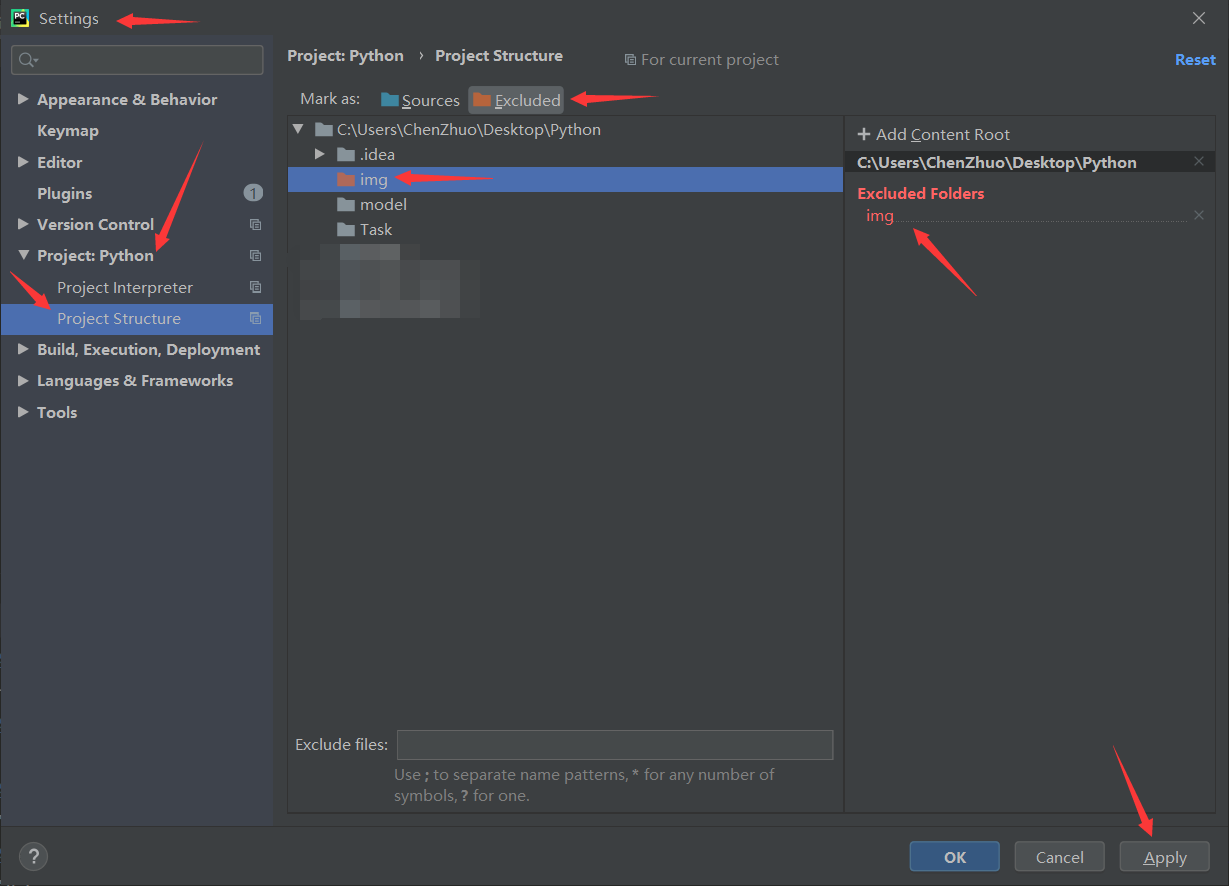Viewport: 1229px width, 886px height.
Task: Click the Apply button
Action: point(1164,857)
